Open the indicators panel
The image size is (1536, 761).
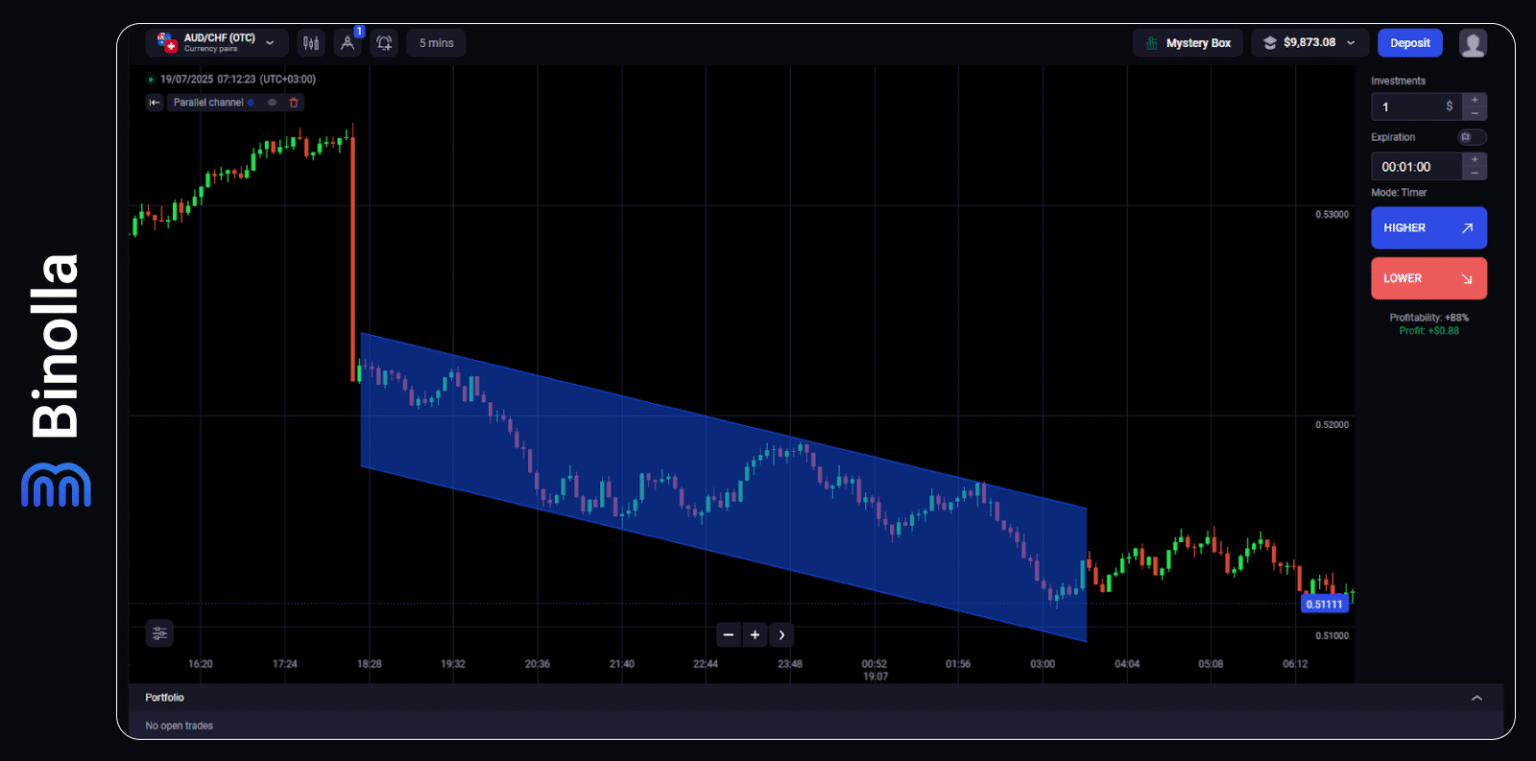tap(310, 42)
